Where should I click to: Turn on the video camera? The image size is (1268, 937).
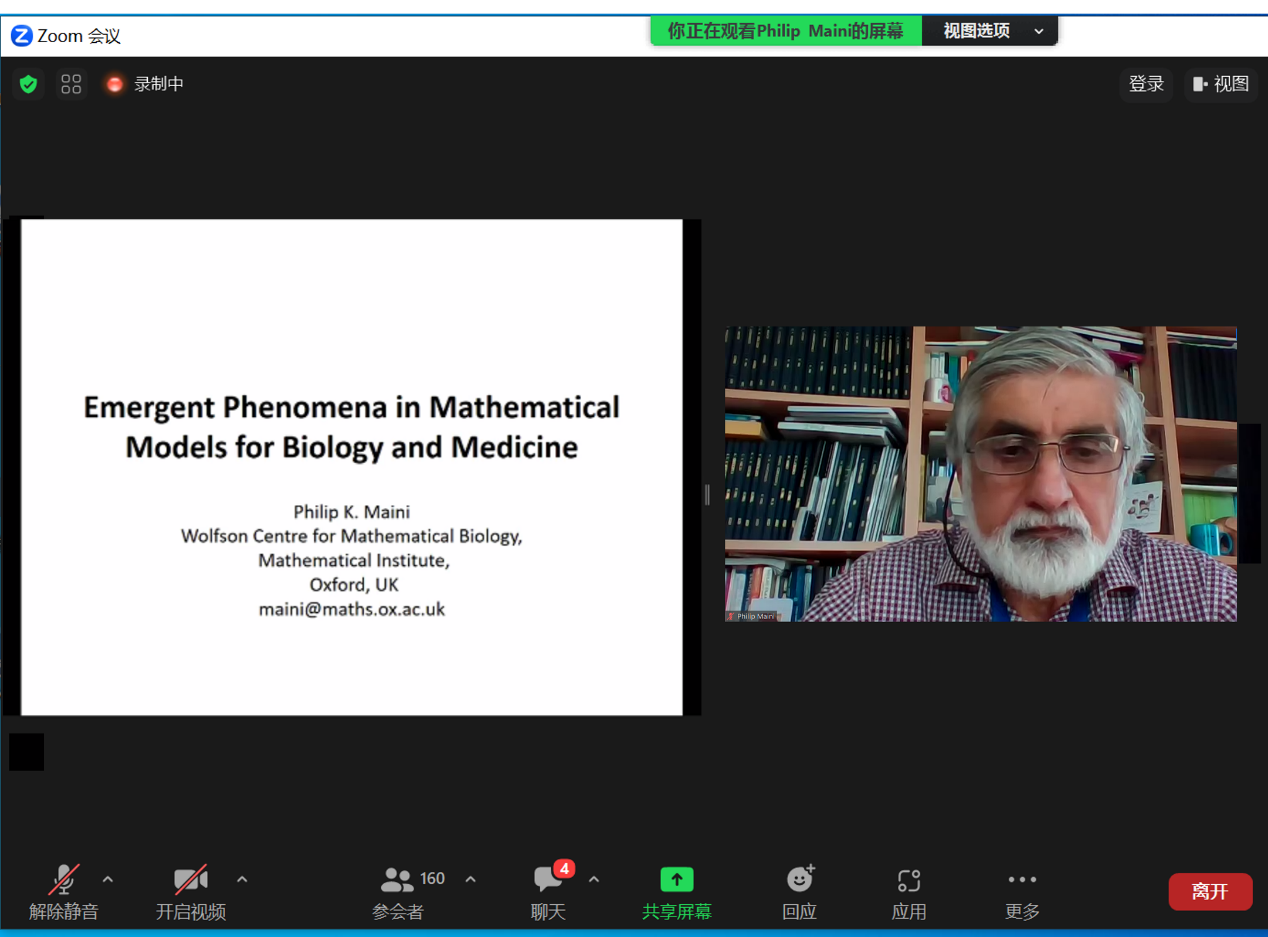tap(190, 880)
